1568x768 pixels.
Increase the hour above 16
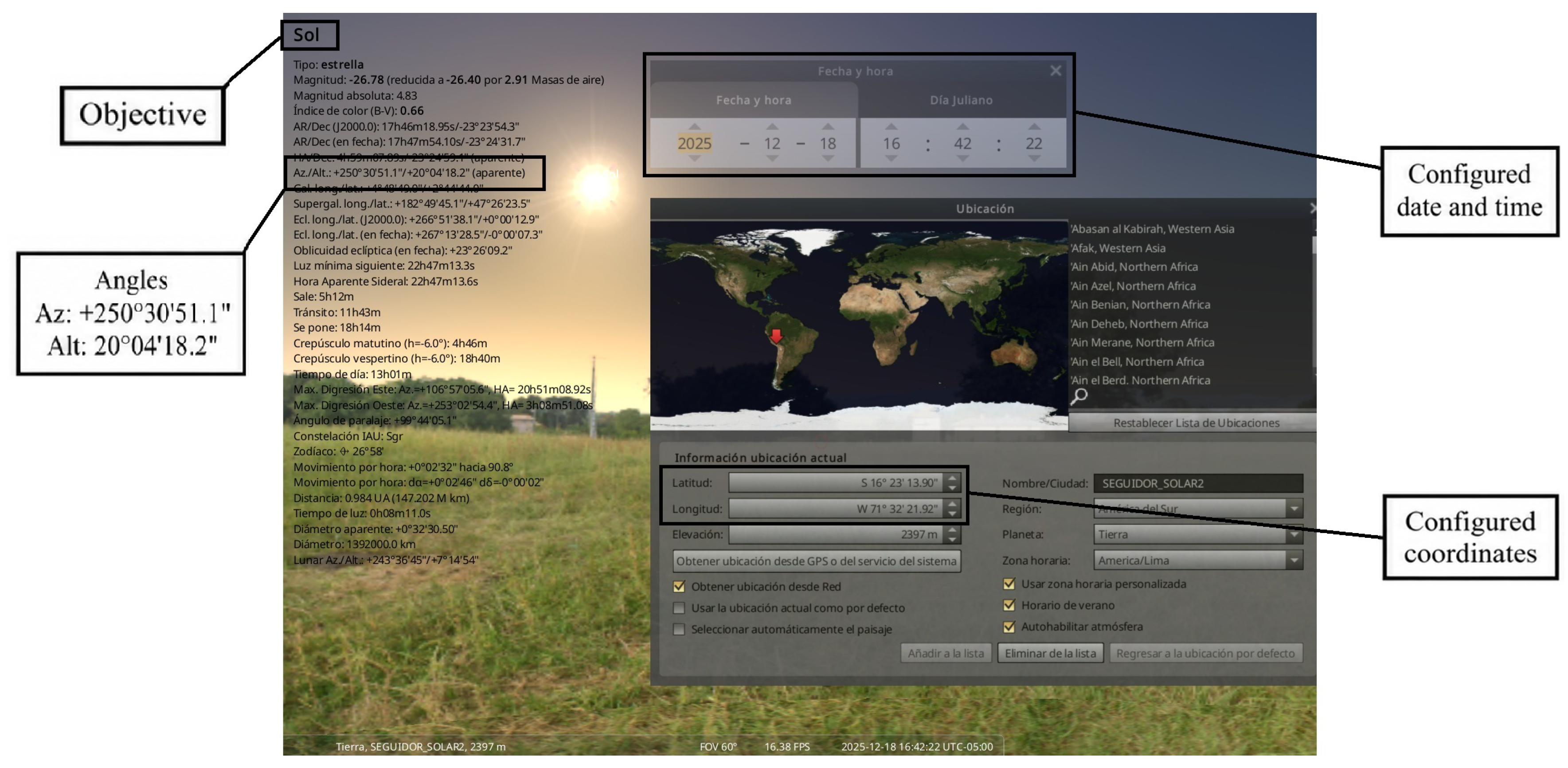(891, 126)
